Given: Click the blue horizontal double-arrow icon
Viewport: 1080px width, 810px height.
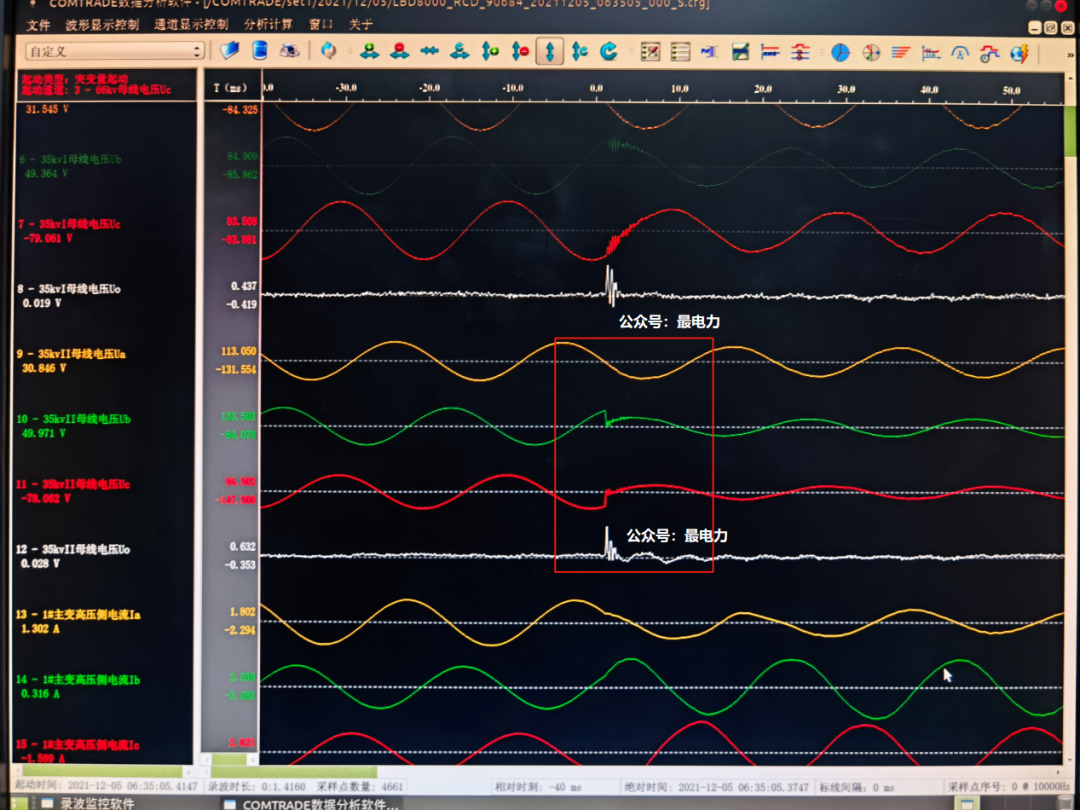Looking at the screenshot, I should 430,52.
